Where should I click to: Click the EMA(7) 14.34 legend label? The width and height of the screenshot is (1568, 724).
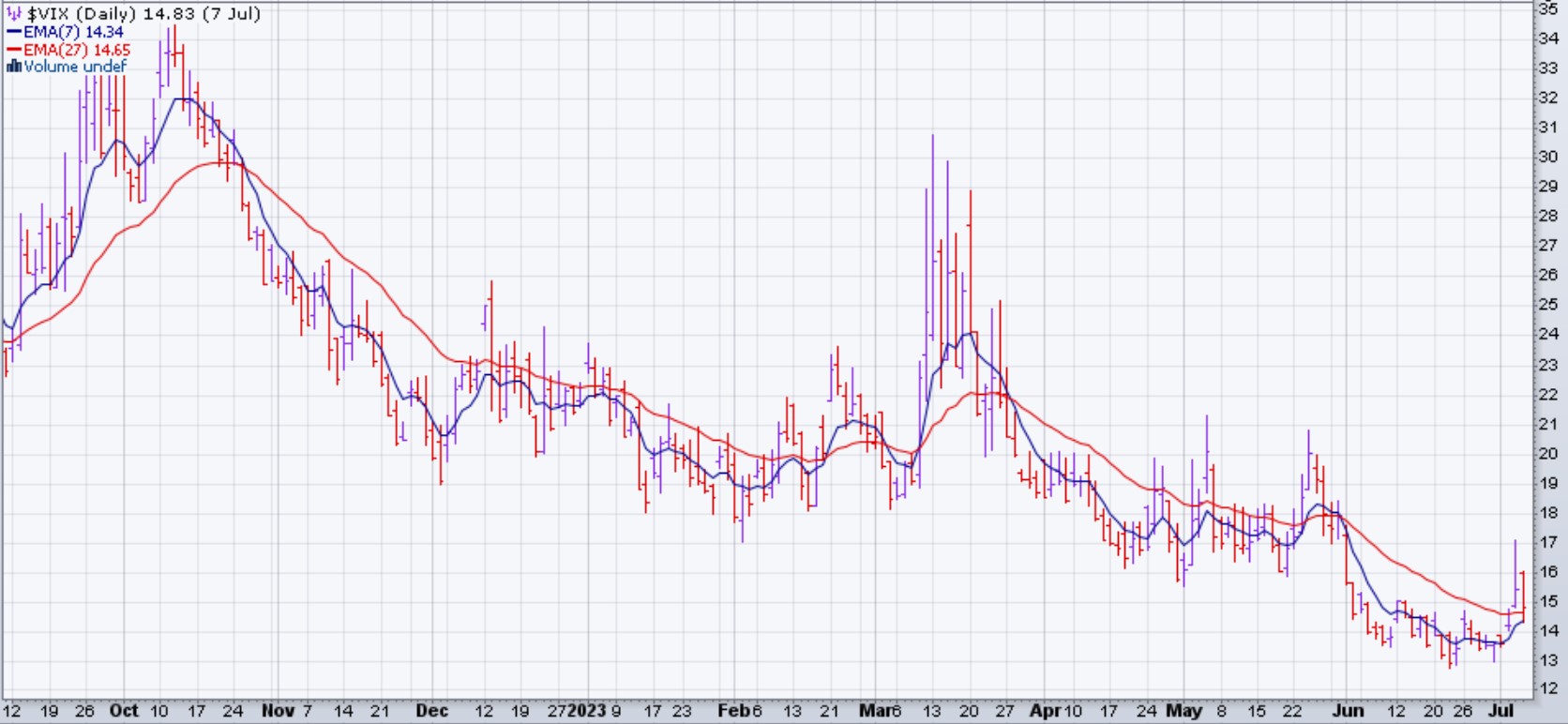[73, 32]
